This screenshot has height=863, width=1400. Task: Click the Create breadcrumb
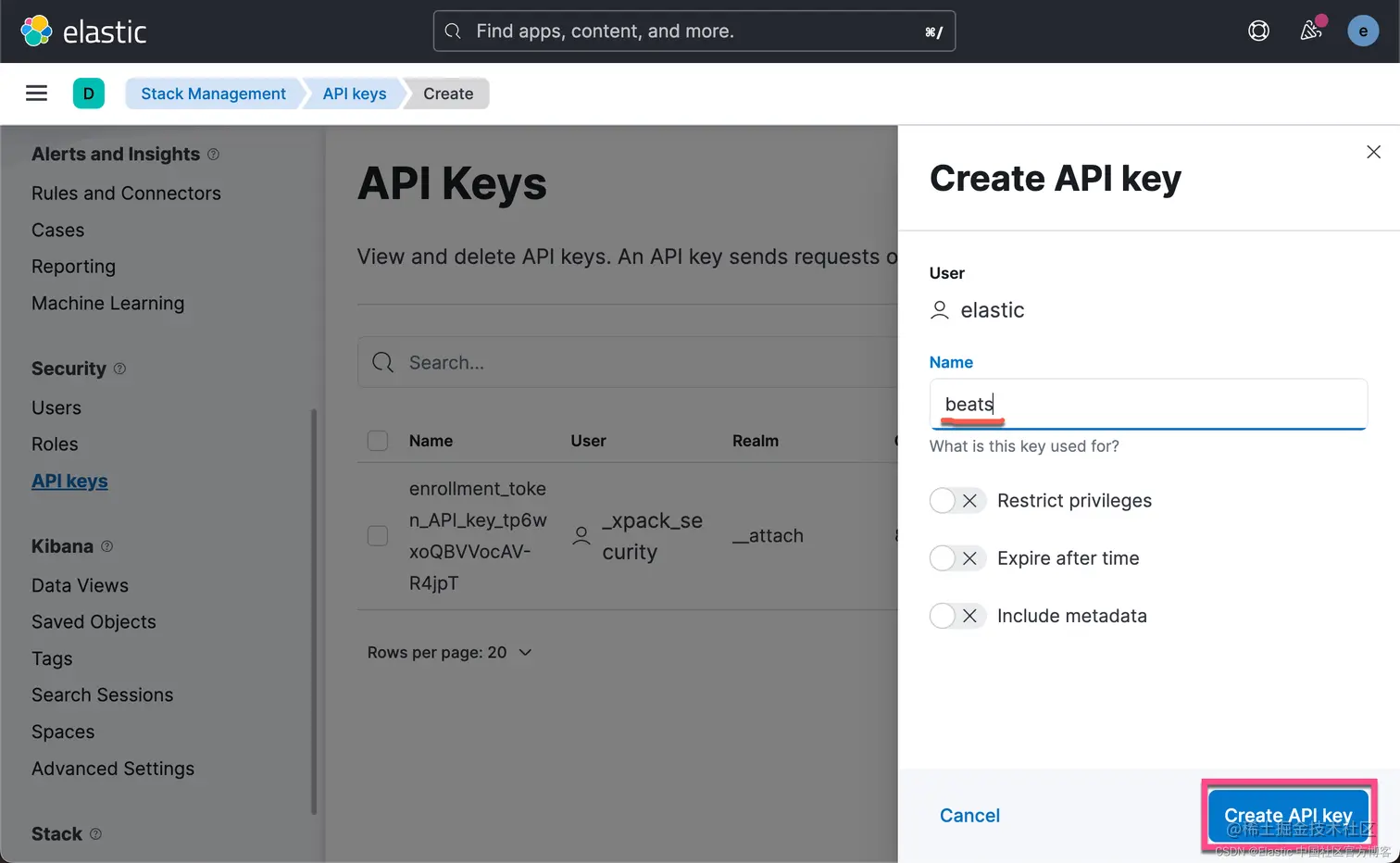[448, 94]
